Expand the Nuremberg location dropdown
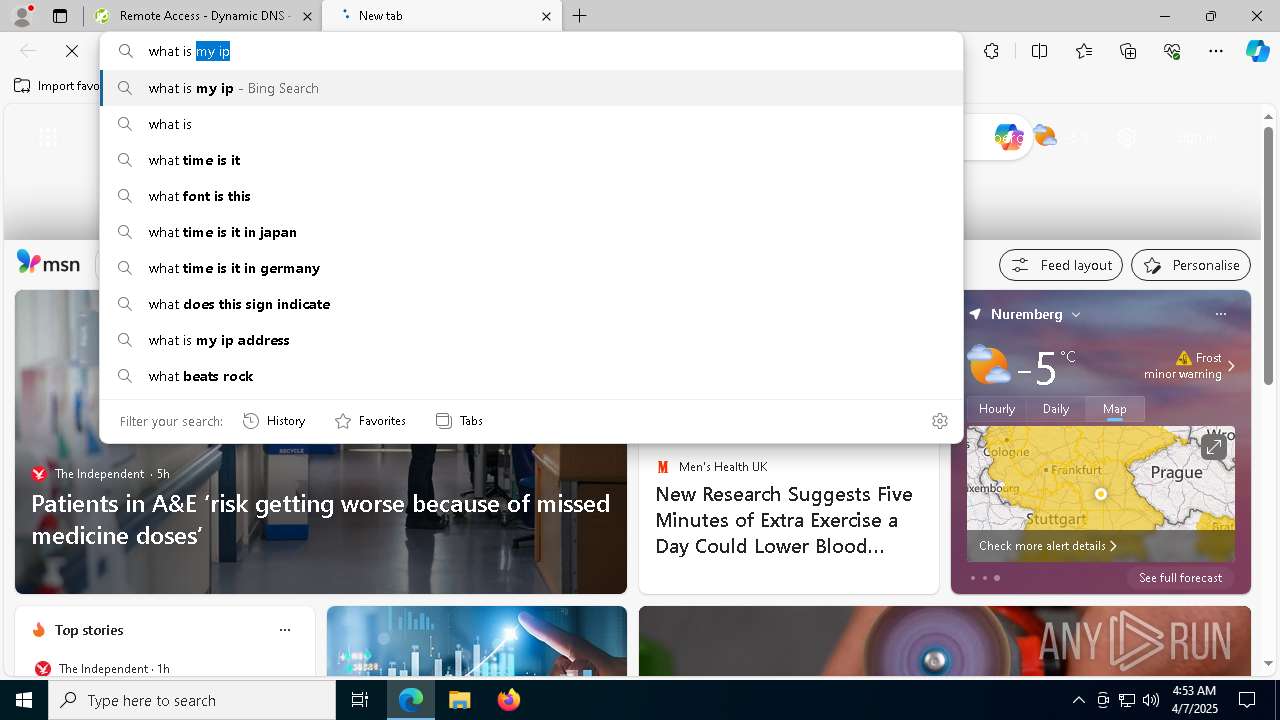The height and width of the screenshot is (720, 1280). click(x=1076, y=314)
